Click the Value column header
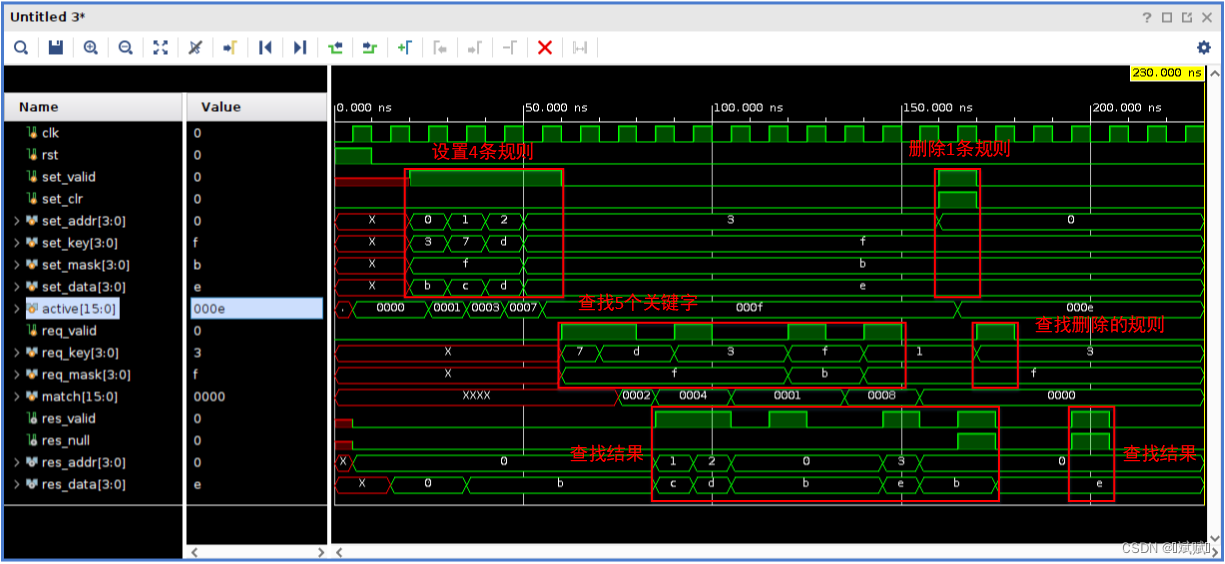Viewport: 1225px width, 564px height. point(256,107)
